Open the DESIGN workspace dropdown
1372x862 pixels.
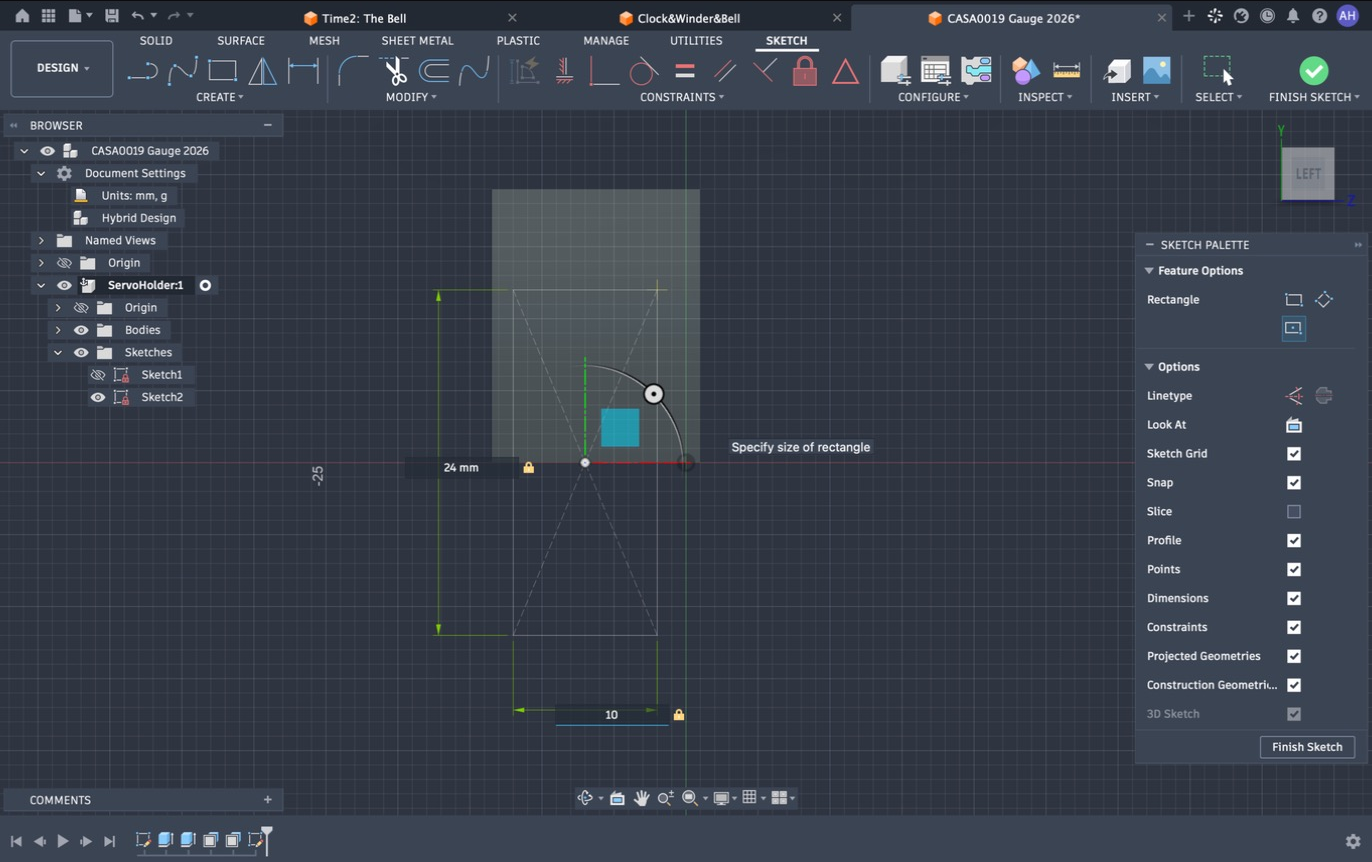62,68
